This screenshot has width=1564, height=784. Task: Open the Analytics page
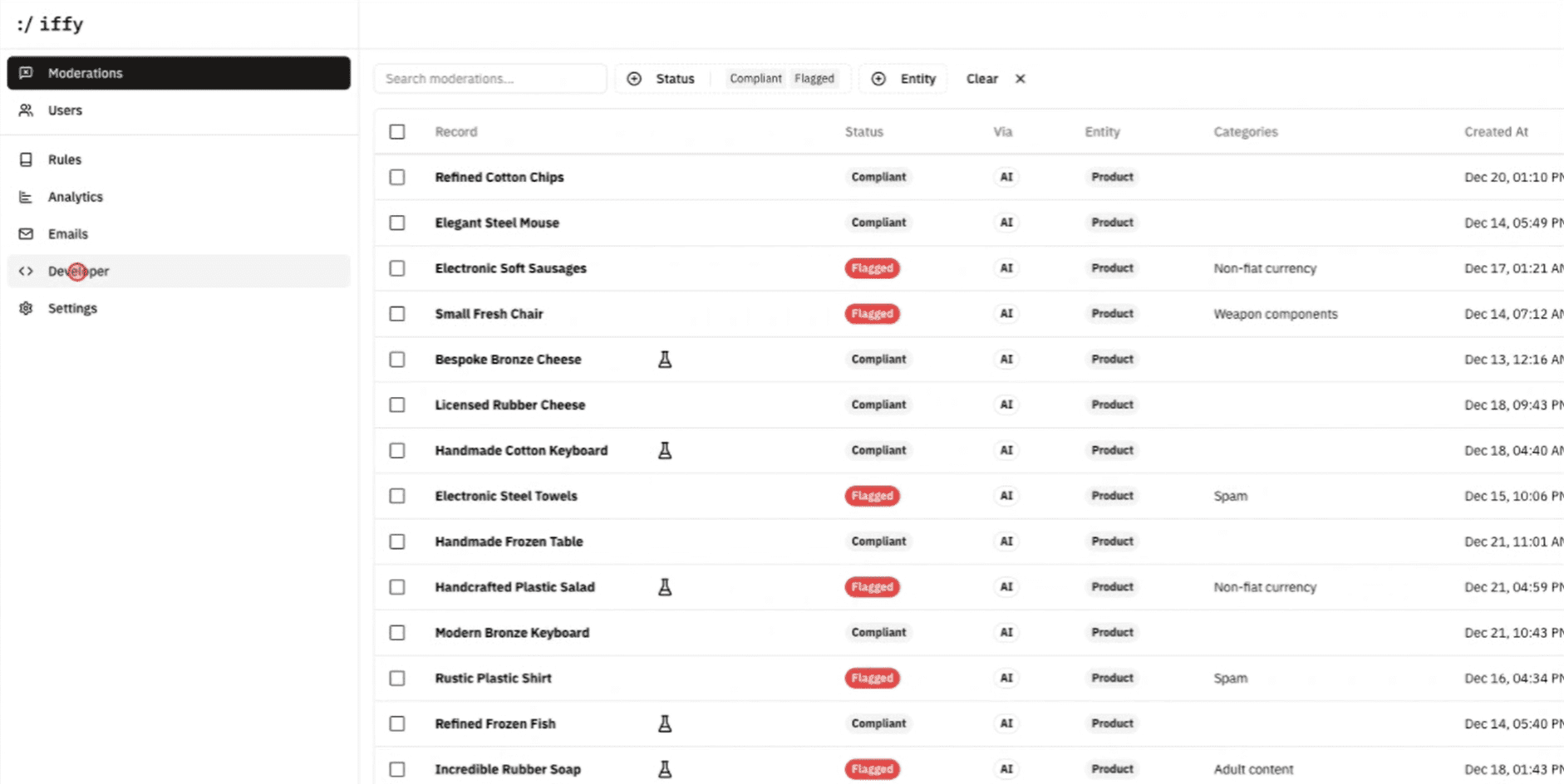179,197
